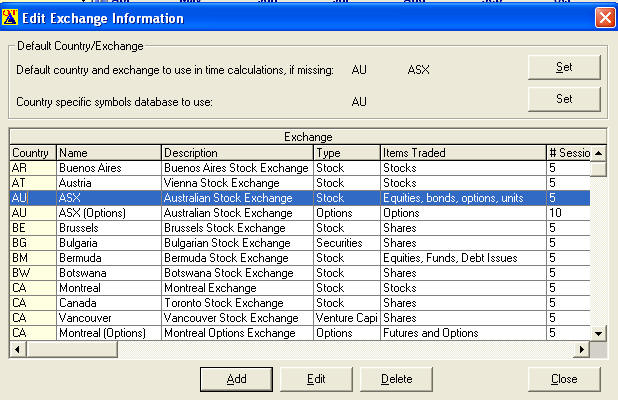Click the Items Traded column header
The height and width of the screenshot is (400, 618).
[463, 153]
